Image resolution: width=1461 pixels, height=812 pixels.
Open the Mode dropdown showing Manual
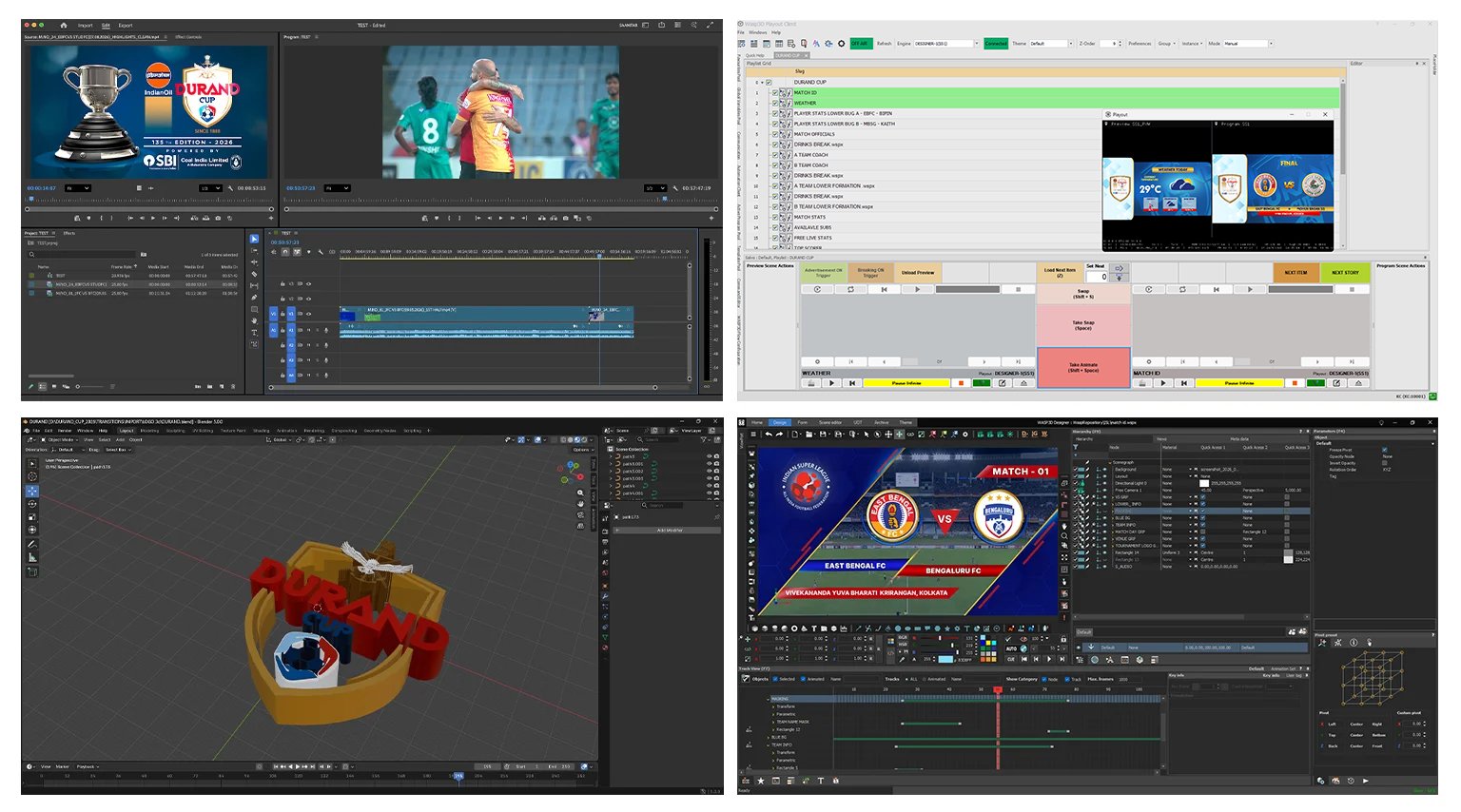pyautogui.click(x=1248, y=44)
